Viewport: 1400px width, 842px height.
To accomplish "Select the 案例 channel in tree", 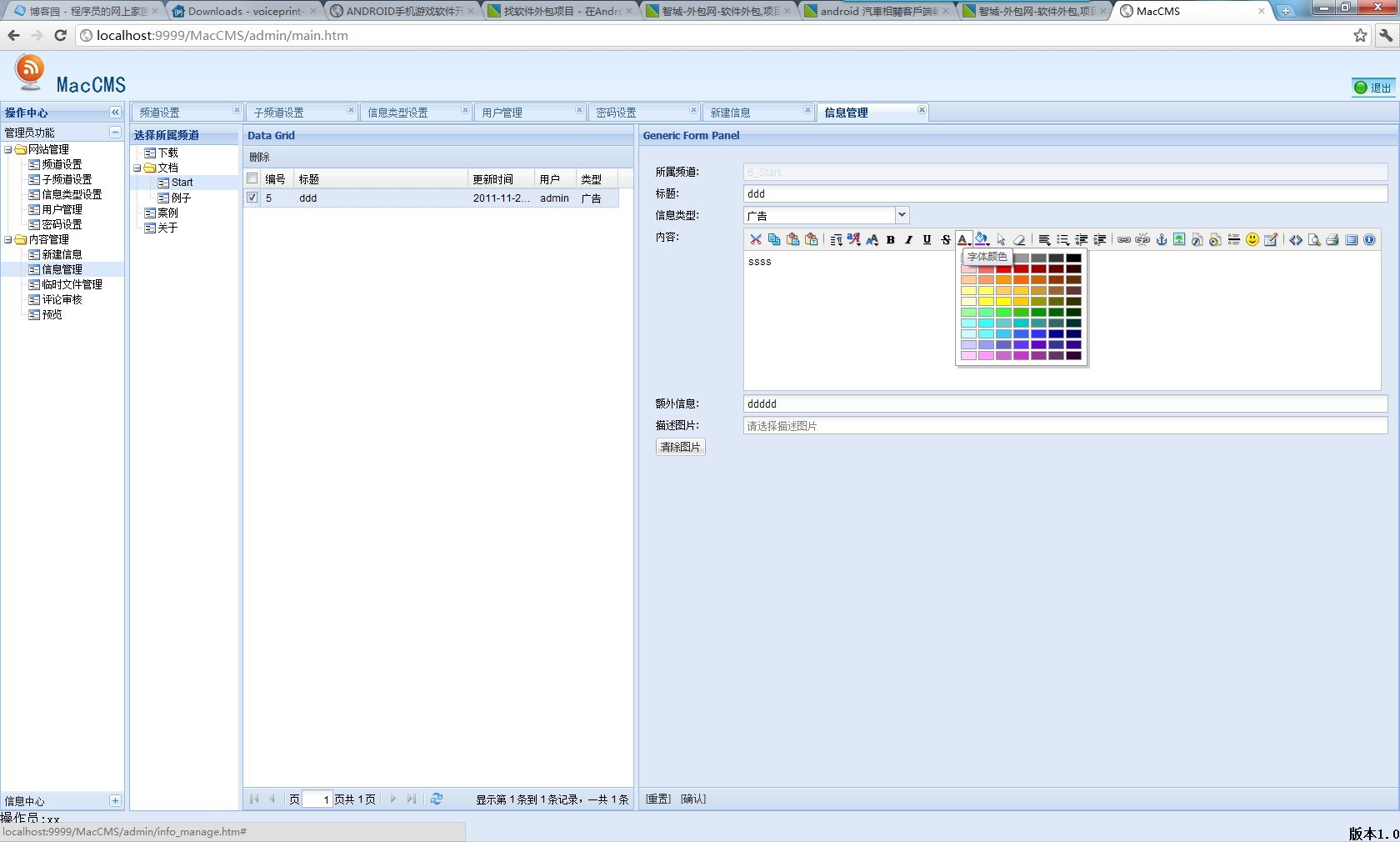I will pyautogui.click(x=168, y=213).
